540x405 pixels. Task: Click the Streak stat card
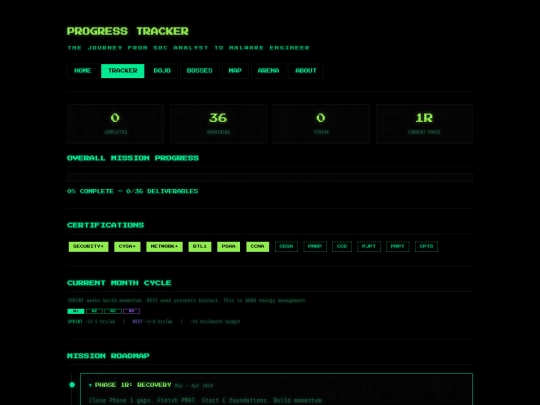[x=321, y=124]
